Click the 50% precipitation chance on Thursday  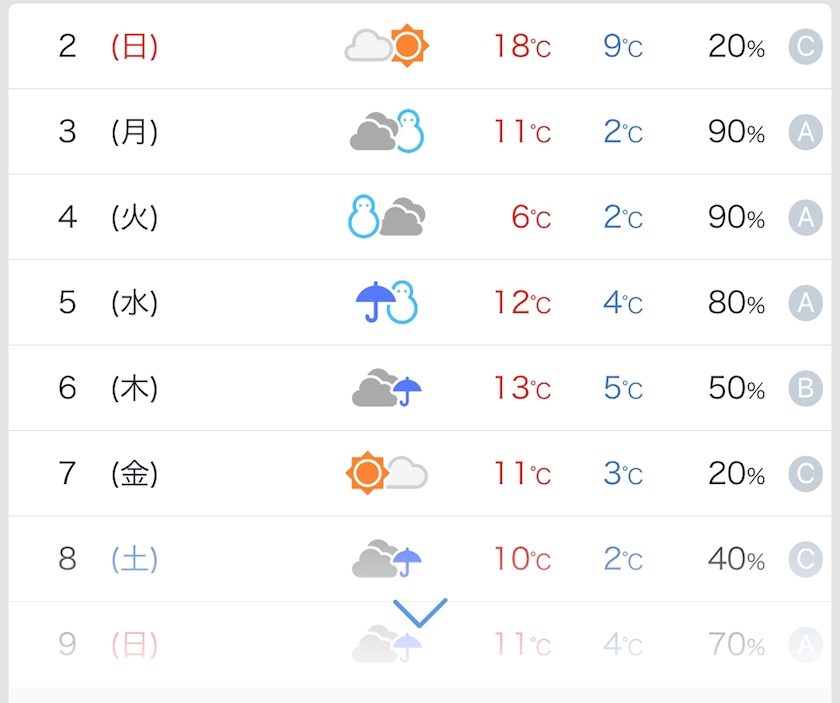pos(736,388)
